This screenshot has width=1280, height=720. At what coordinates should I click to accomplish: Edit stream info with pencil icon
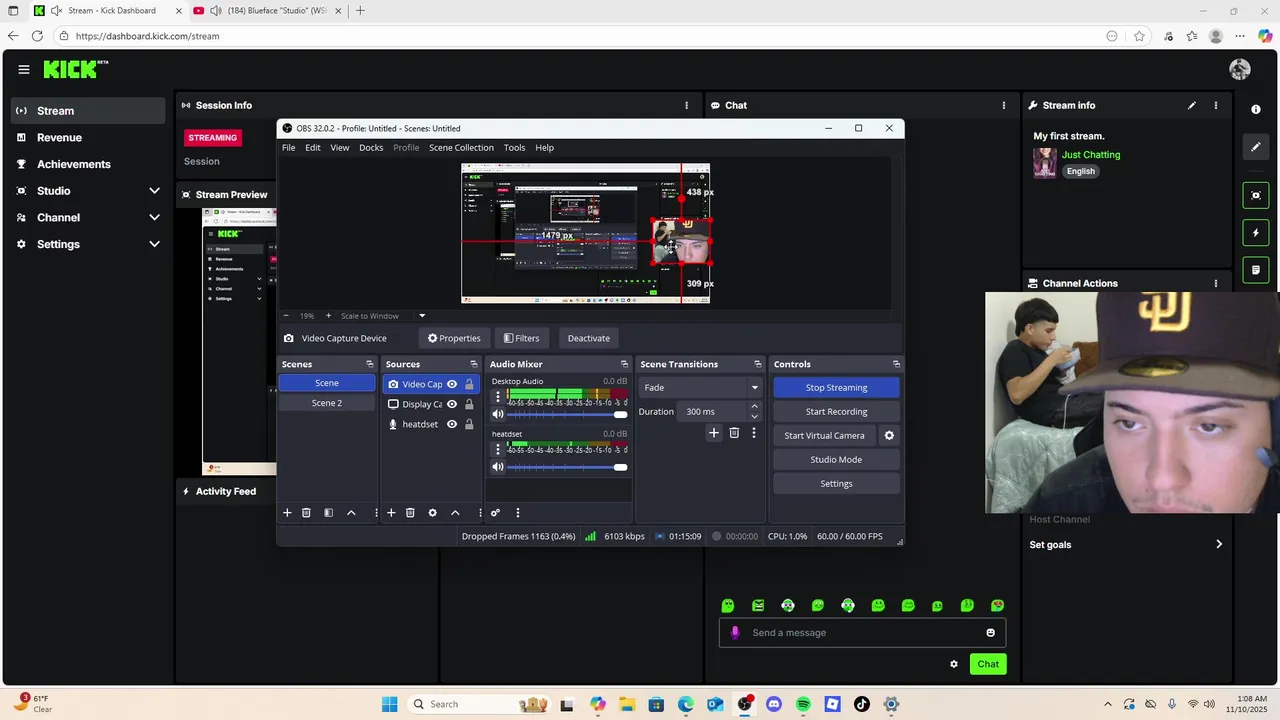point(1191,105)
